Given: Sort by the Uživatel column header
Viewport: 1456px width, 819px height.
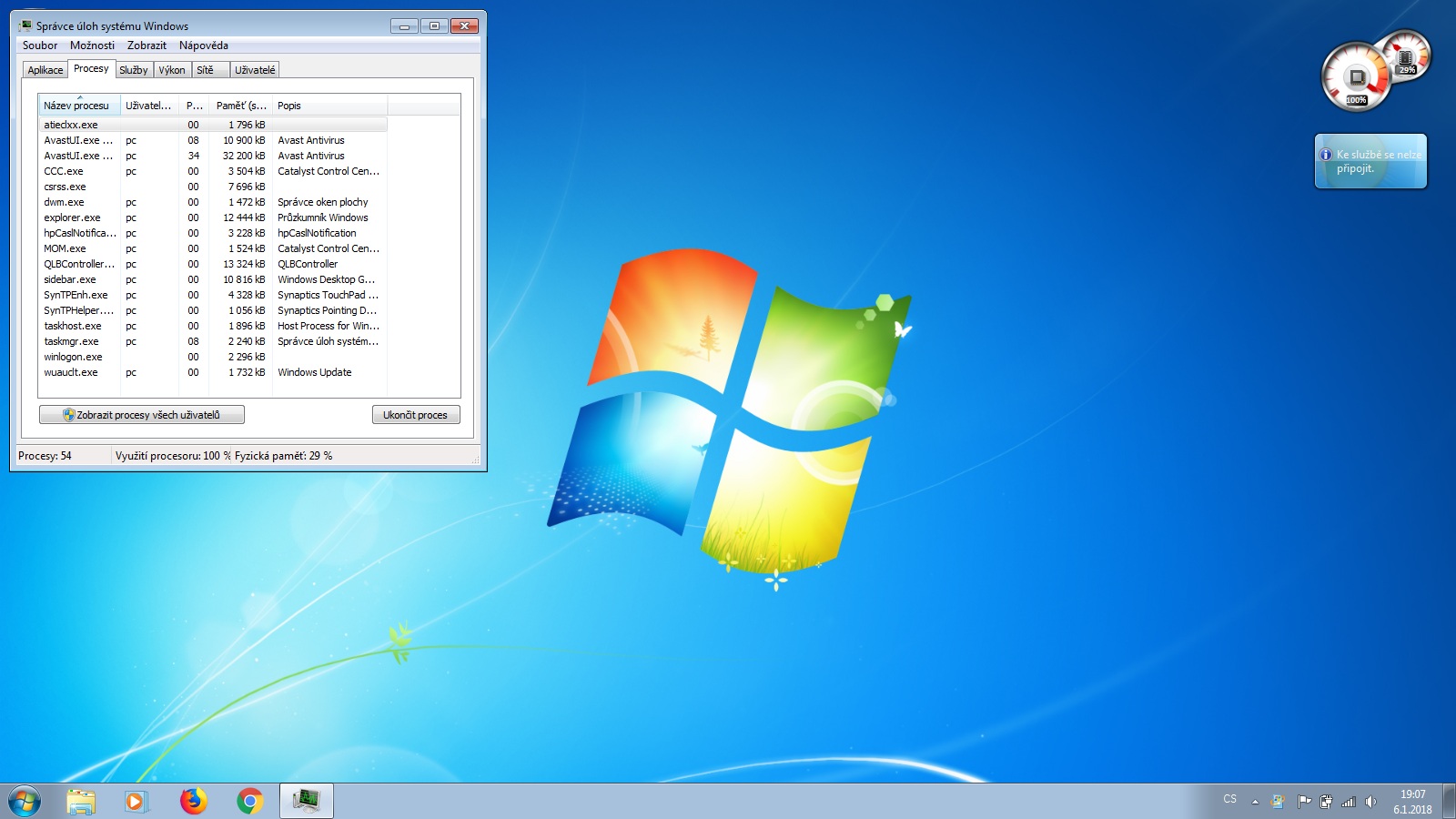Looking at the screenshot, I should (149, 106).
